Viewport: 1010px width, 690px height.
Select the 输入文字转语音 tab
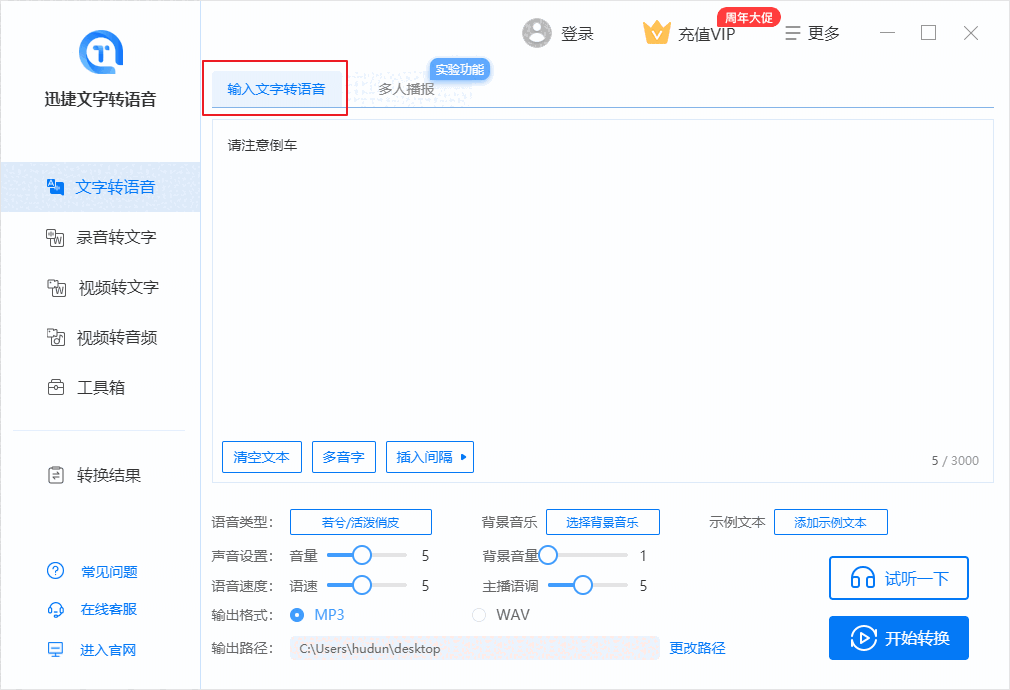(276, 88)
